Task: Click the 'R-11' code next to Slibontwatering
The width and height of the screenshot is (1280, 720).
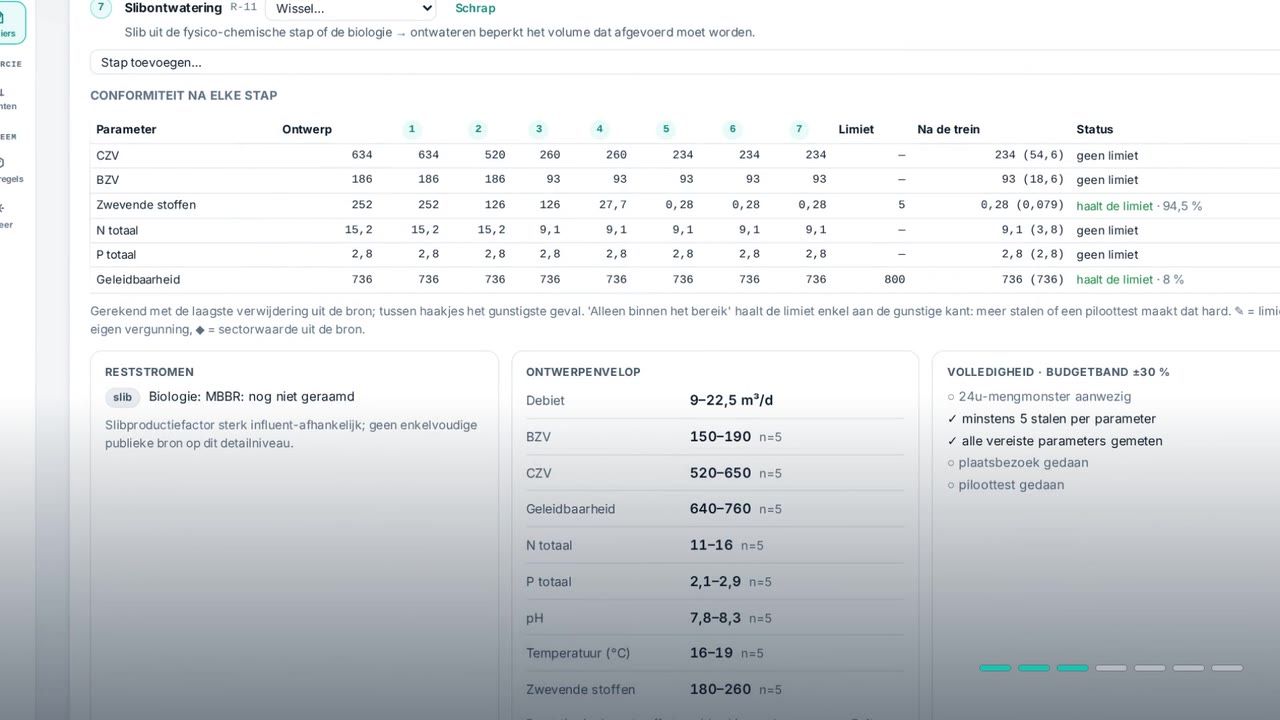Action: point(243,7)
